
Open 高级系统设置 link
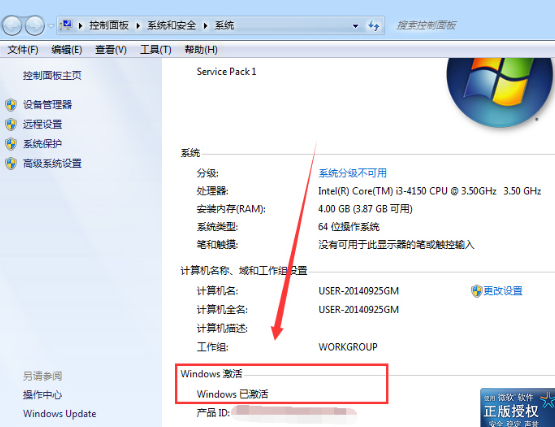pos(52,164)
